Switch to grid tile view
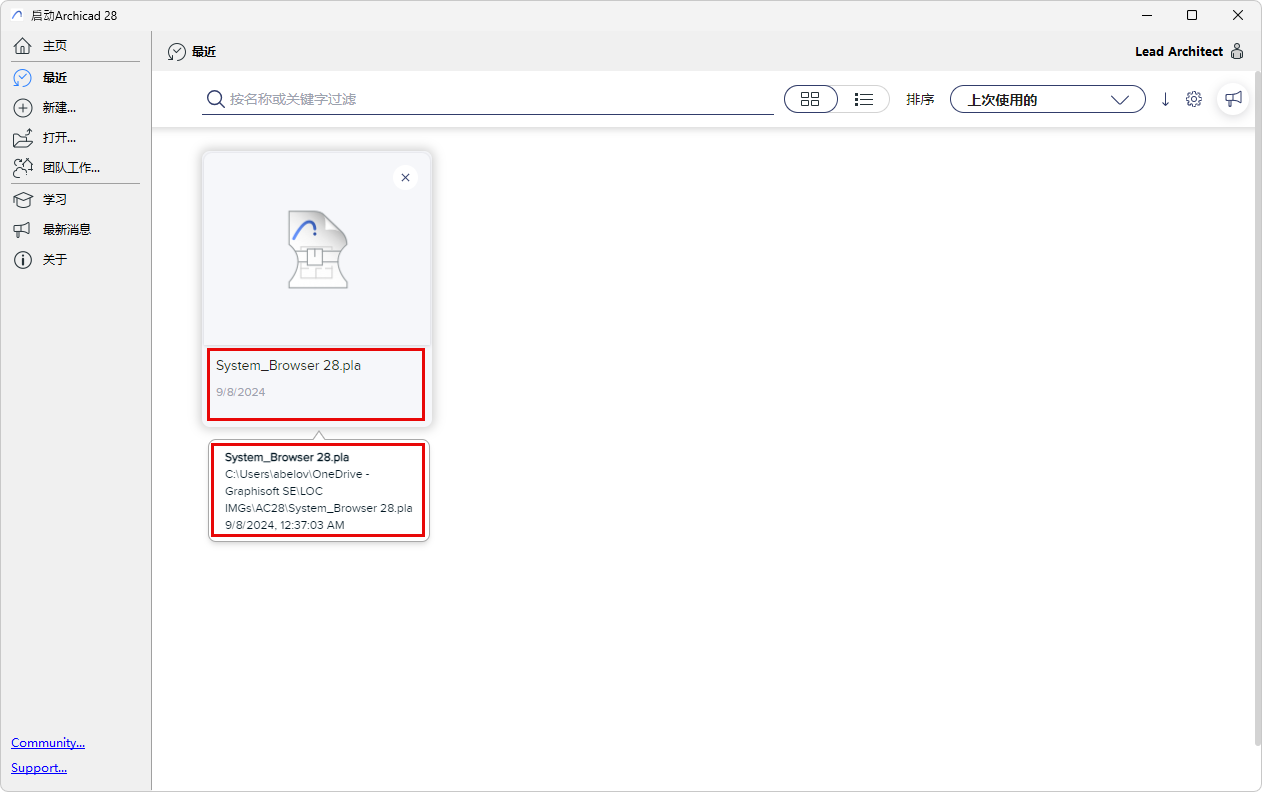Viewport: 1262px width, 792px height. point(811,99)
